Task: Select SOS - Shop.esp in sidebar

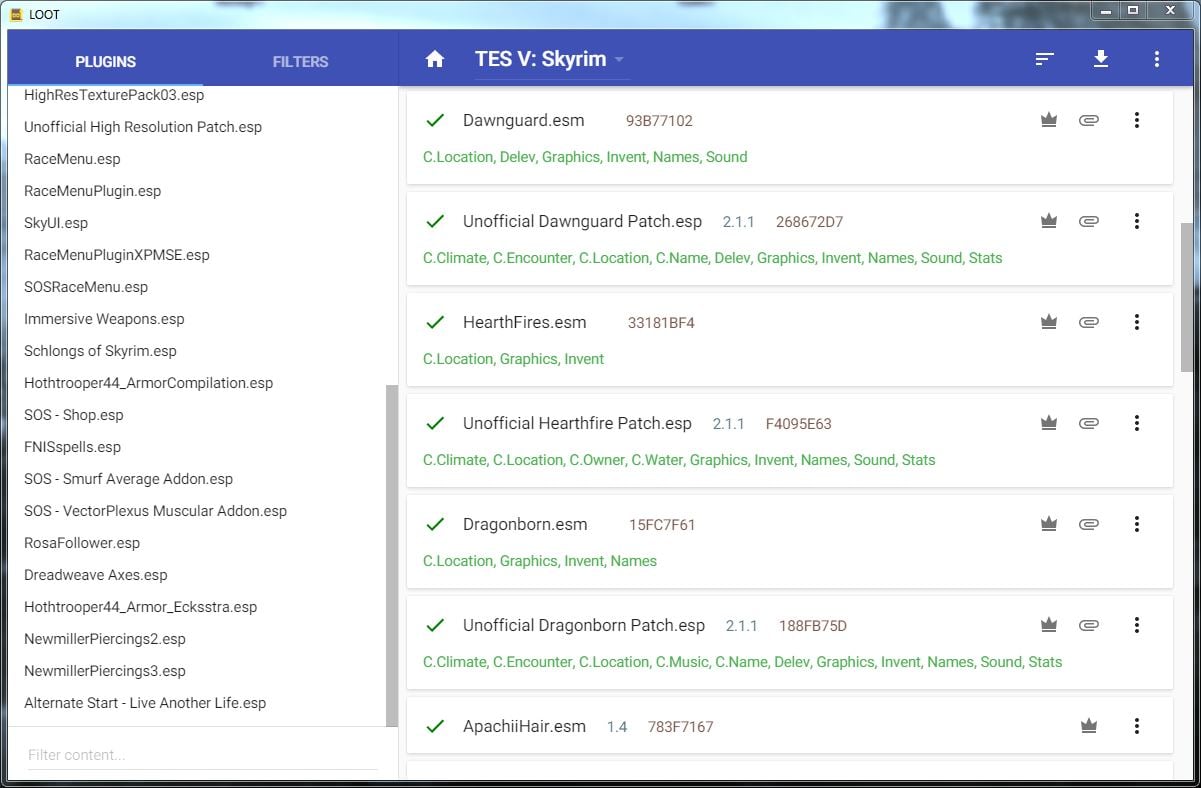Action: point(74,415)
